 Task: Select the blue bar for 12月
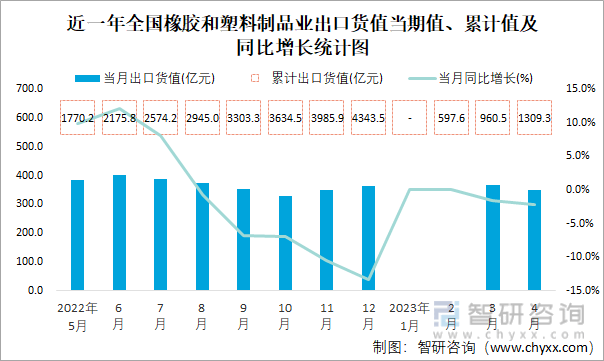click(x=369, y=238)
